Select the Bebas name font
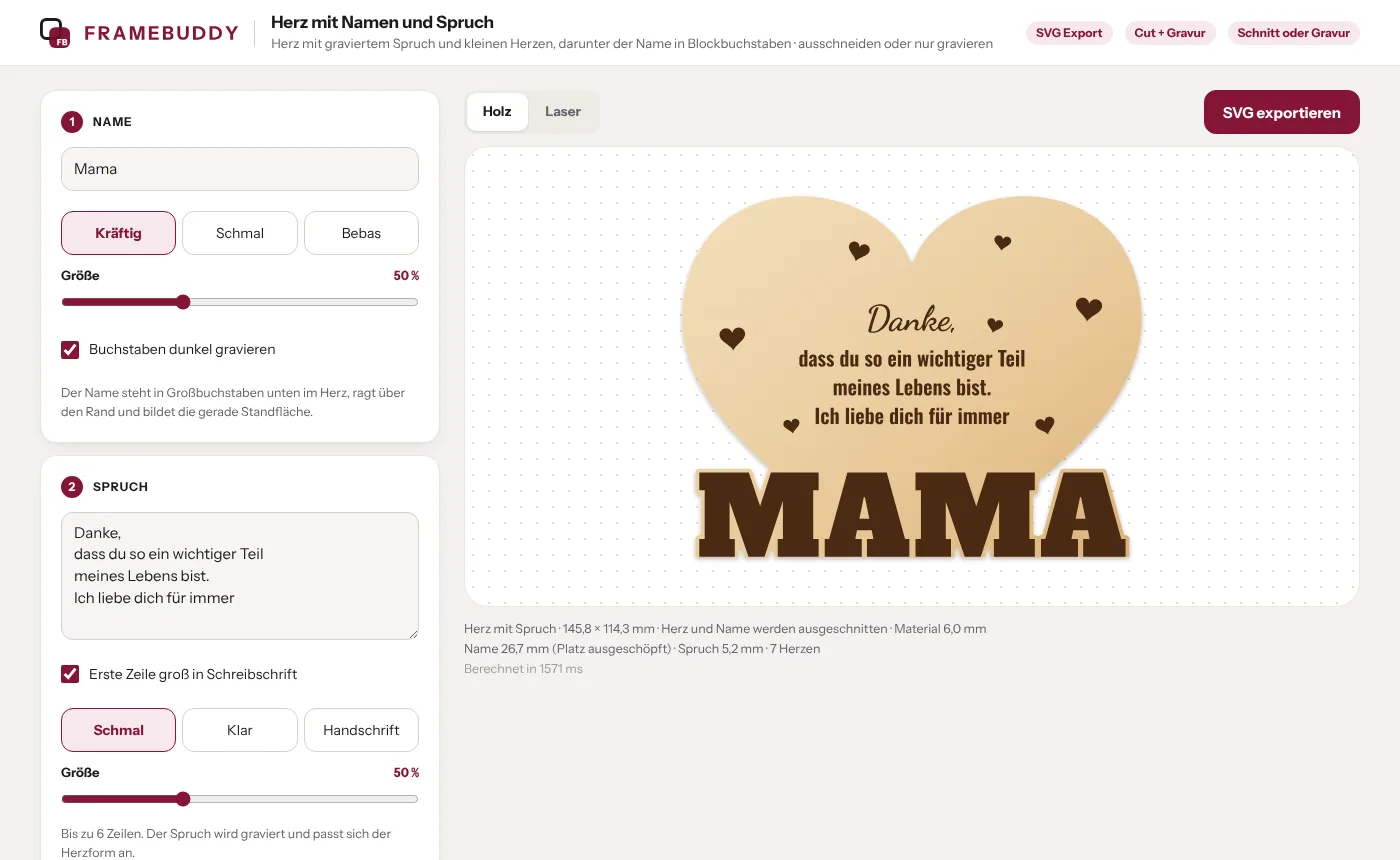1400x860 pixels. pyautogui.click(x=361, y=233)
